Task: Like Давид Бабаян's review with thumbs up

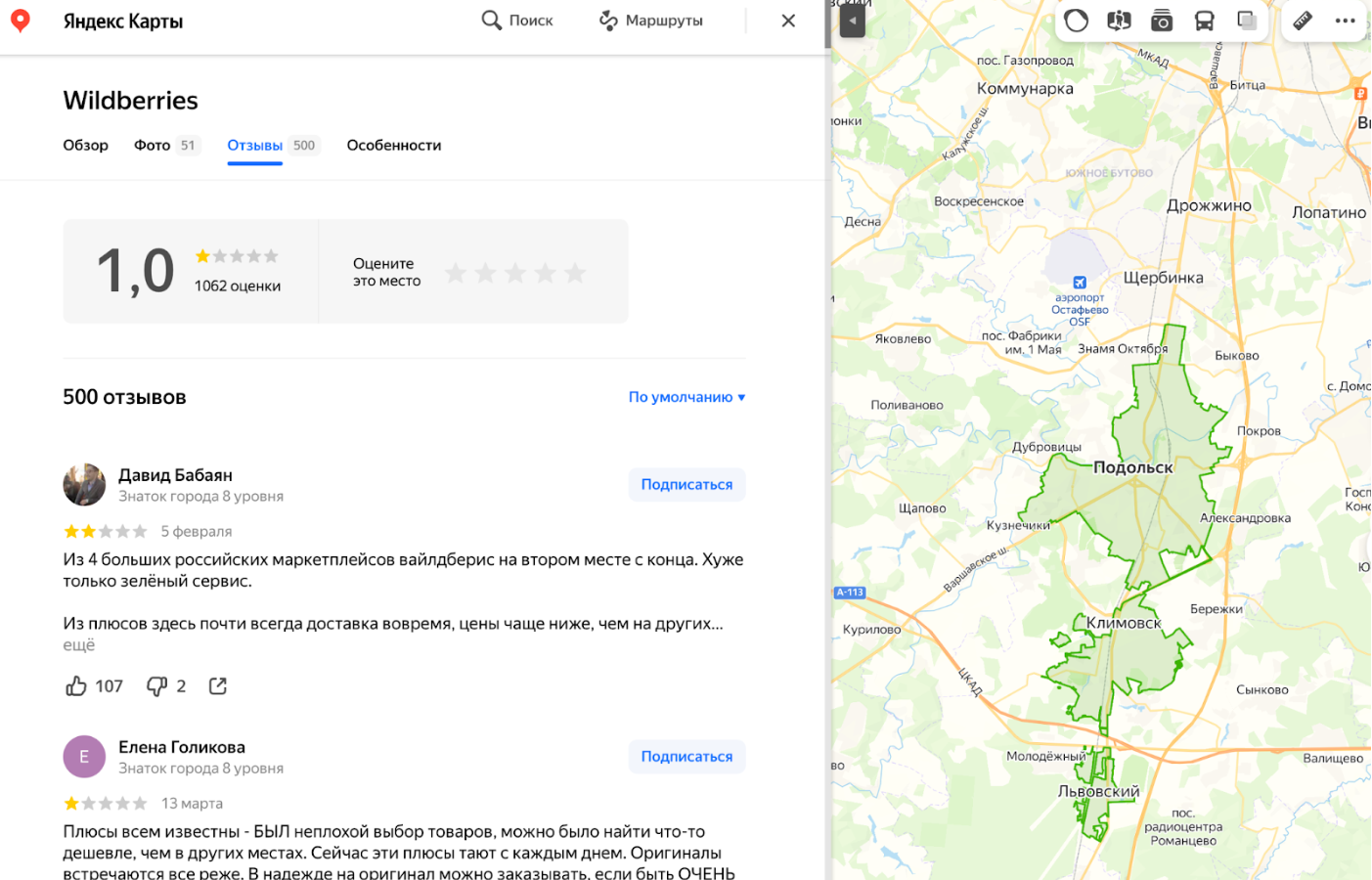Action: (x=76, y=686)
